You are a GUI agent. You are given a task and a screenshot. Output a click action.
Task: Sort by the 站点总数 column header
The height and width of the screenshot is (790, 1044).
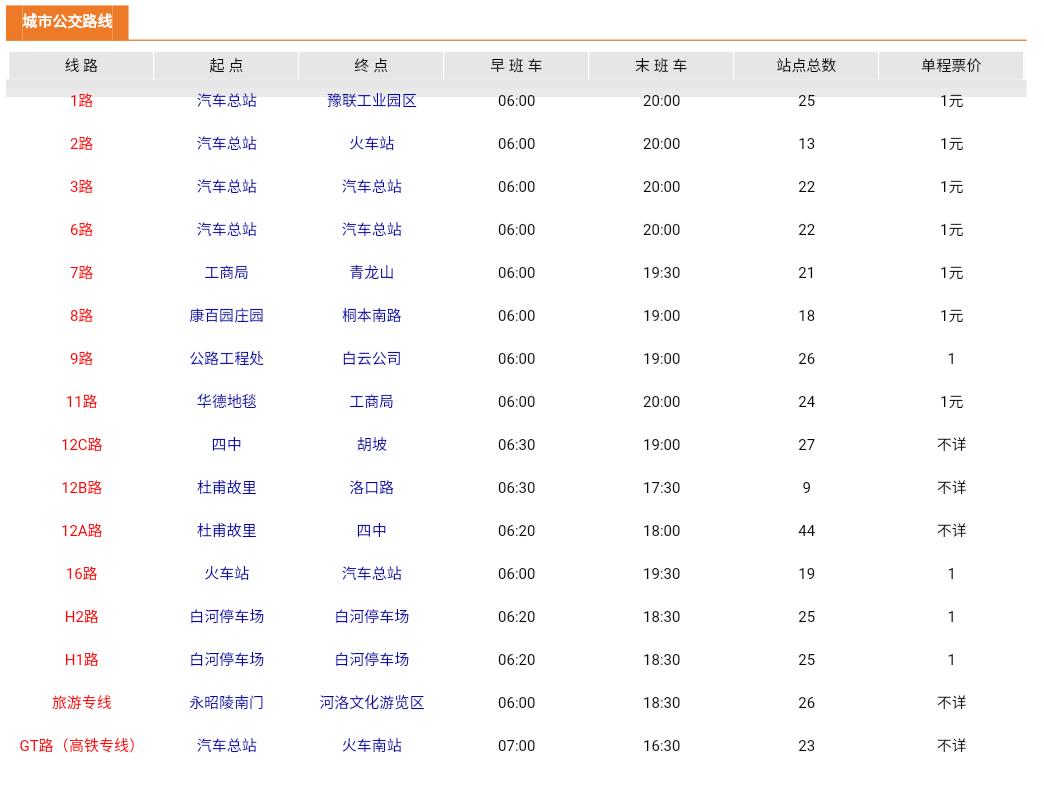(806, 65)
